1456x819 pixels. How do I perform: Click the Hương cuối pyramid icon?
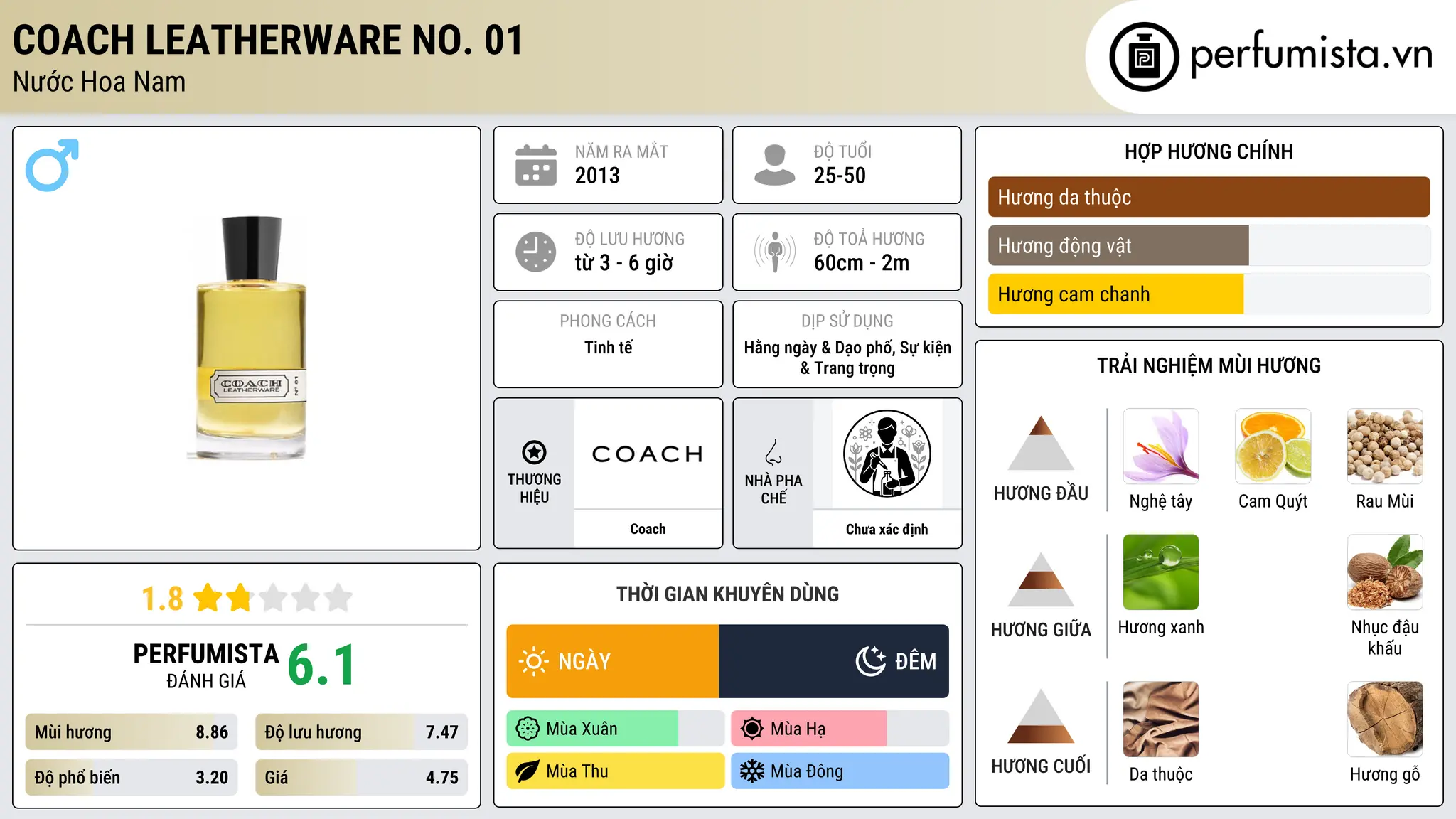click(x=1041, y=716)
